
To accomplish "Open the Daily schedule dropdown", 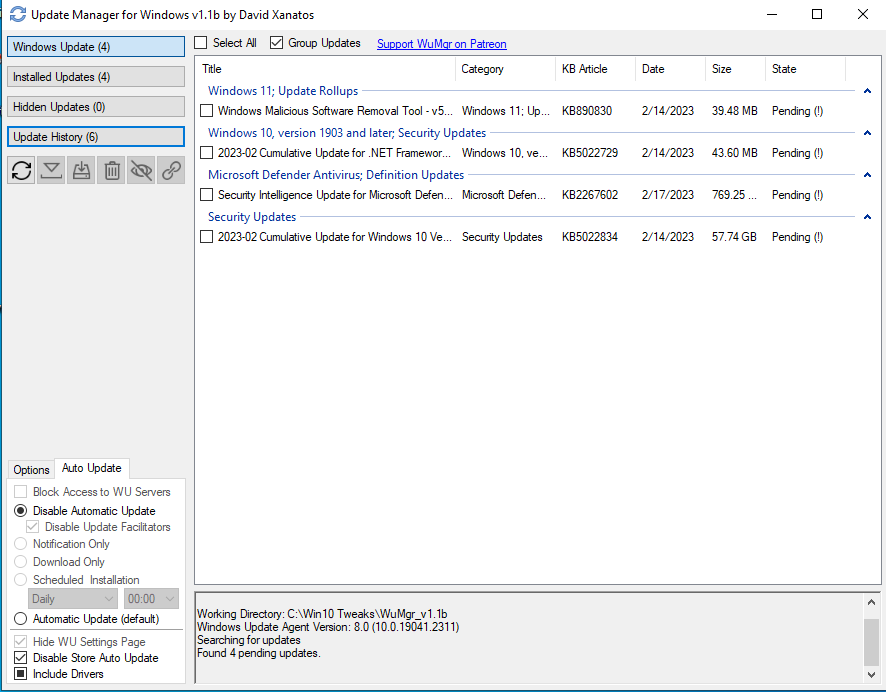I will (x=73, y=599).
